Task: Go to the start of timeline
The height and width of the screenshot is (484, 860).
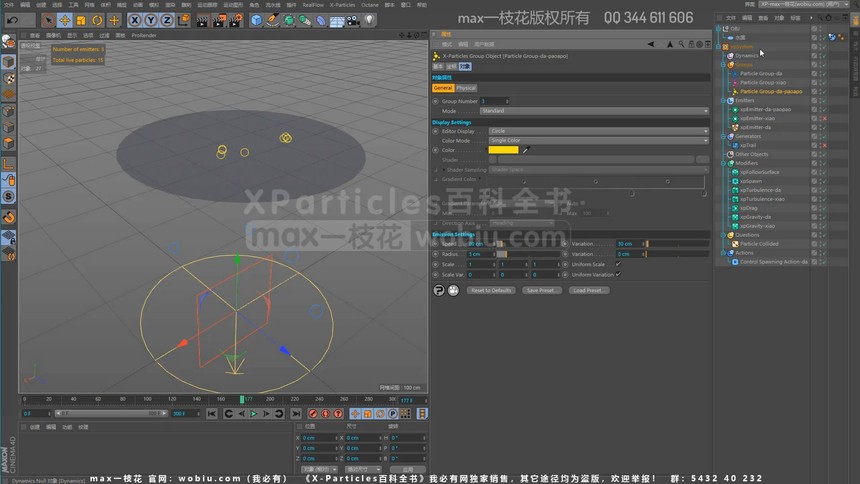Action: (212, 414)
